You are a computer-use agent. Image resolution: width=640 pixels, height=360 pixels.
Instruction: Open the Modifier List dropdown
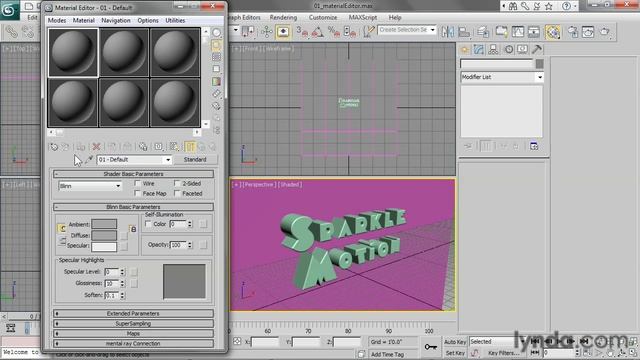(x=540, y=77)
